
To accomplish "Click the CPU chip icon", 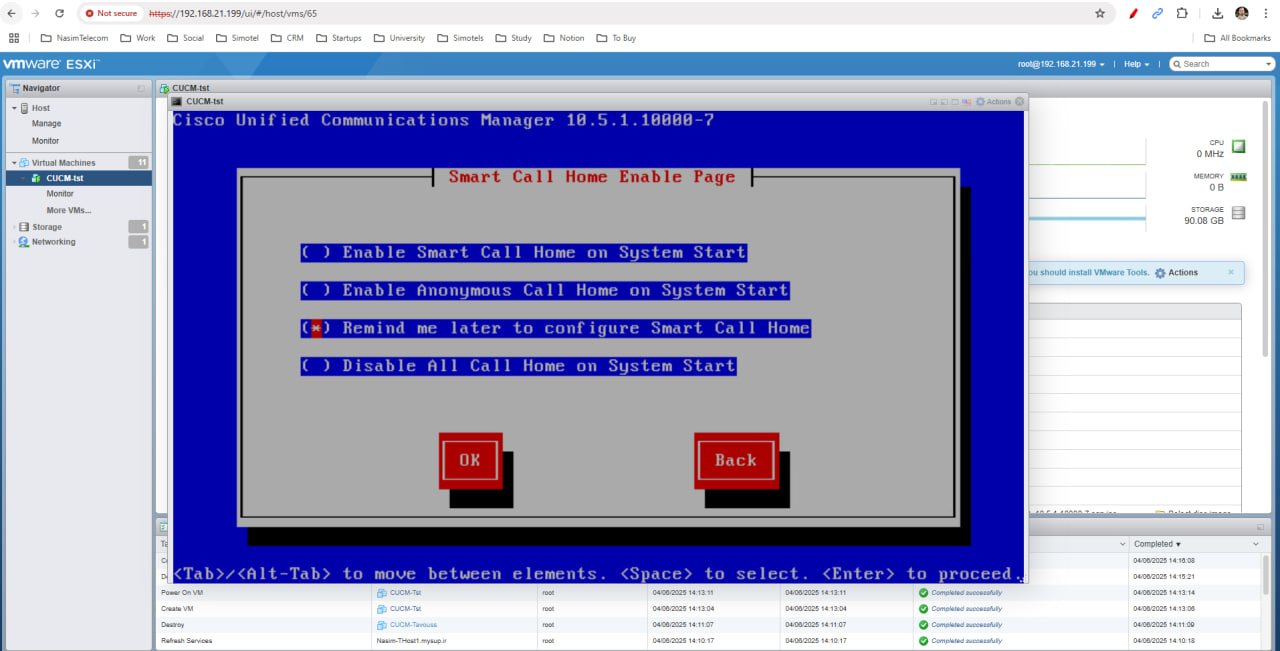I will [1238, 147].
